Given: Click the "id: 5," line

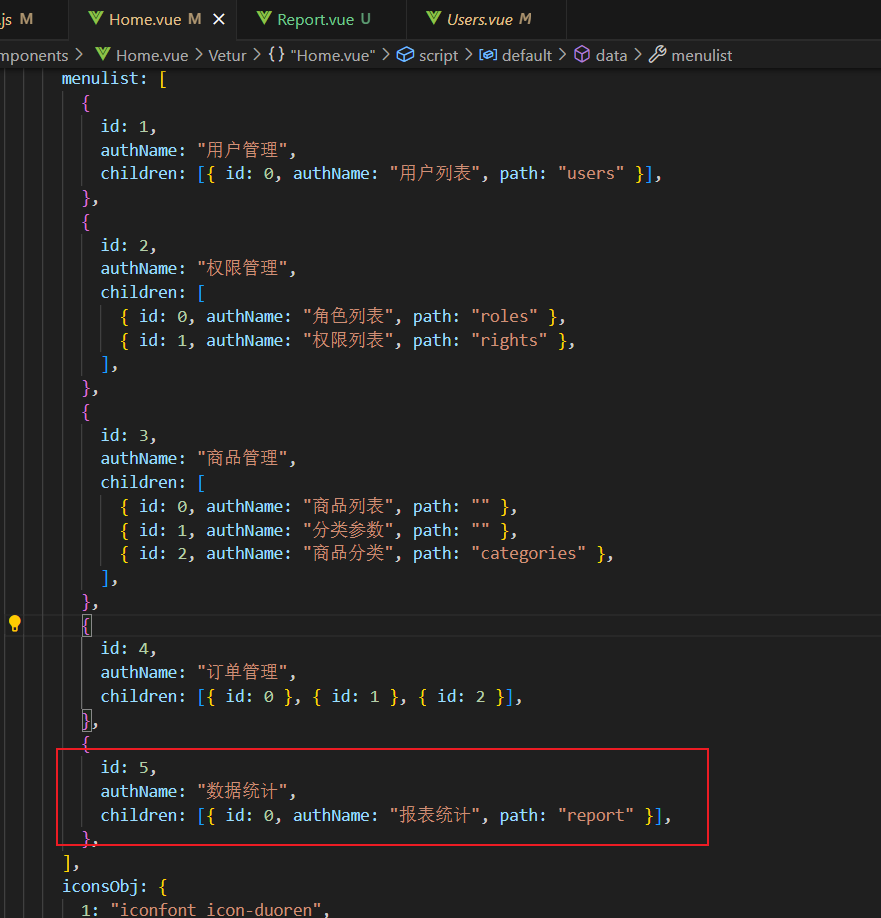Looking at the screenshot, I should [x=128, y=767].
